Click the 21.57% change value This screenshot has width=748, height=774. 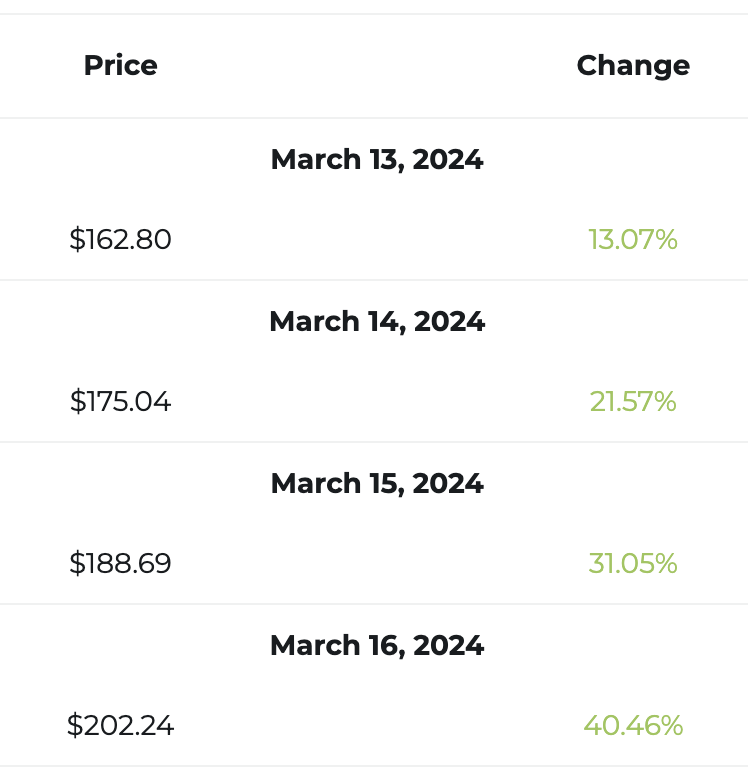[x=633, y=402]
